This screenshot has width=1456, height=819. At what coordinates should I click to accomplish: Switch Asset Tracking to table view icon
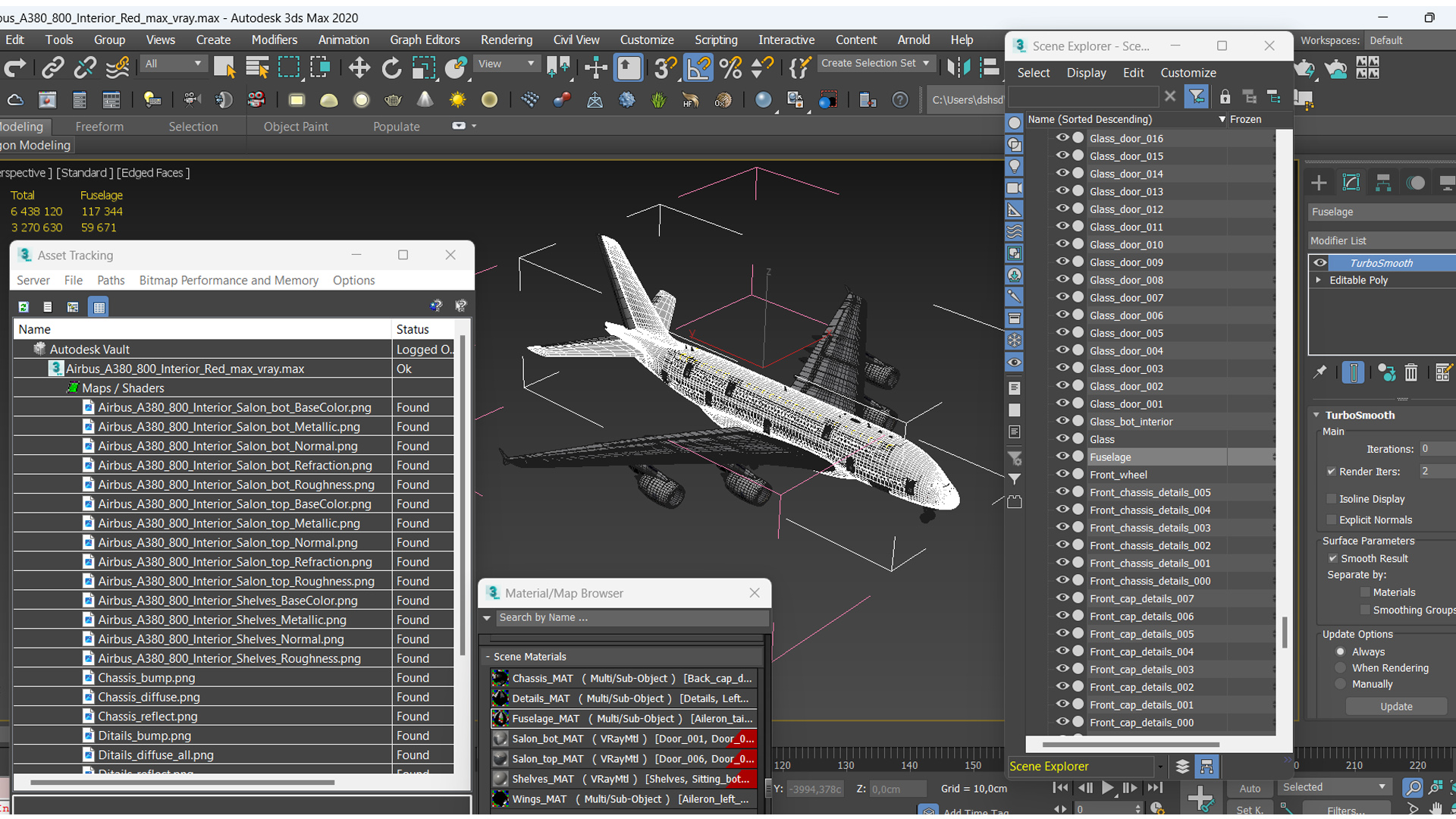click(99, 306)
